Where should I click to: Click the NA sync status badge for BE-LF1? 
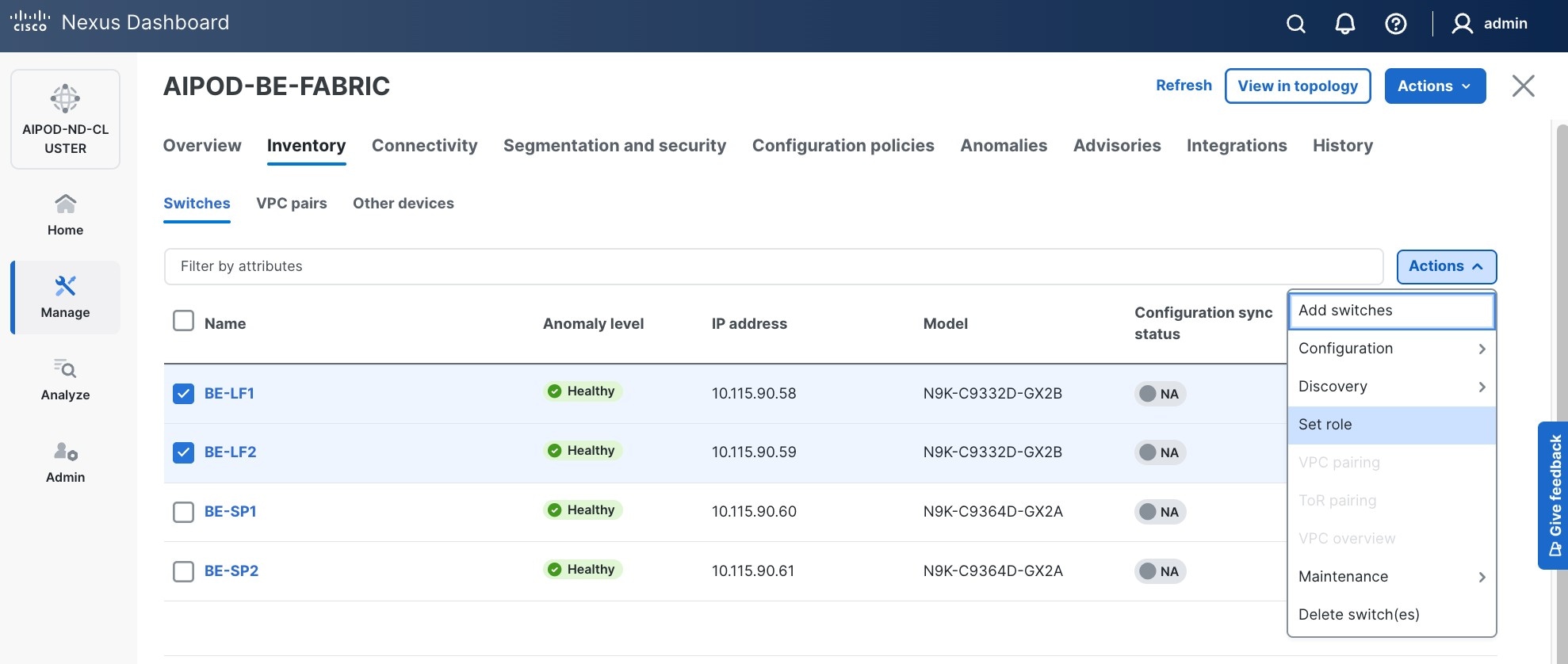pyautogui.click(x=1160, y=394)
